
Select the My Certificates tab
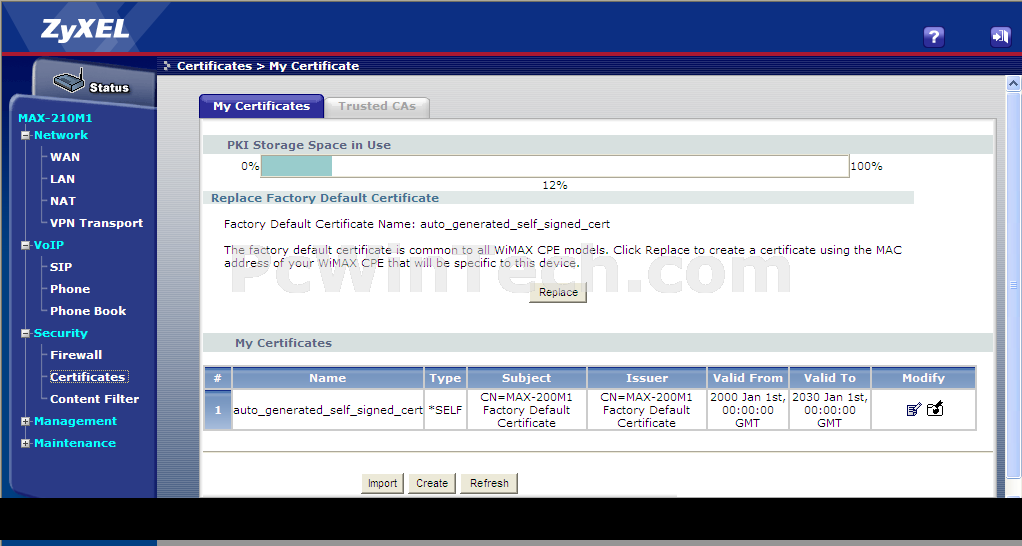[x=261, y=106]
